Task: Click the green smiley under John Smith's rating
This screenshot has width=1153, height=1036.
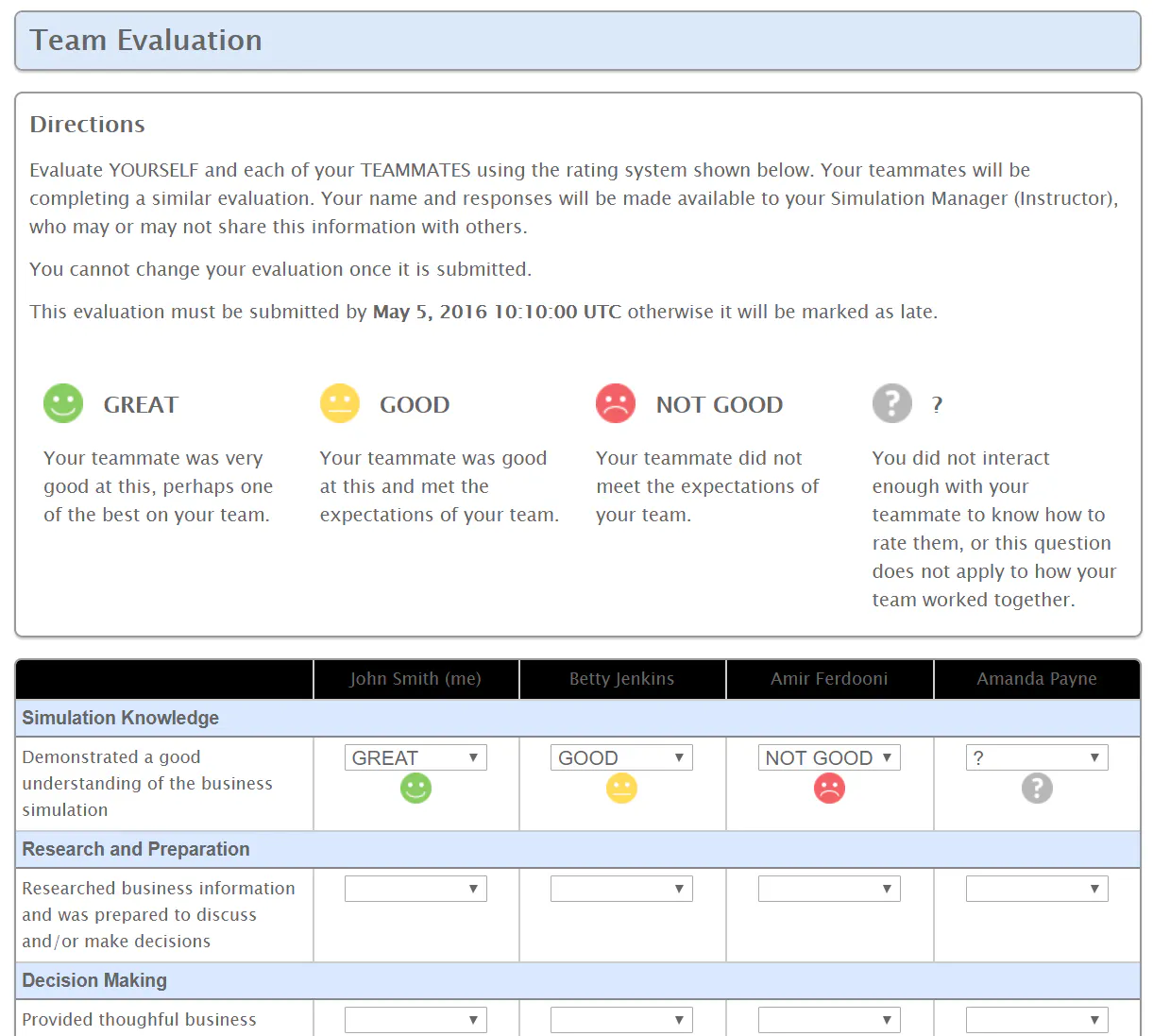Action: click(415, 788)
